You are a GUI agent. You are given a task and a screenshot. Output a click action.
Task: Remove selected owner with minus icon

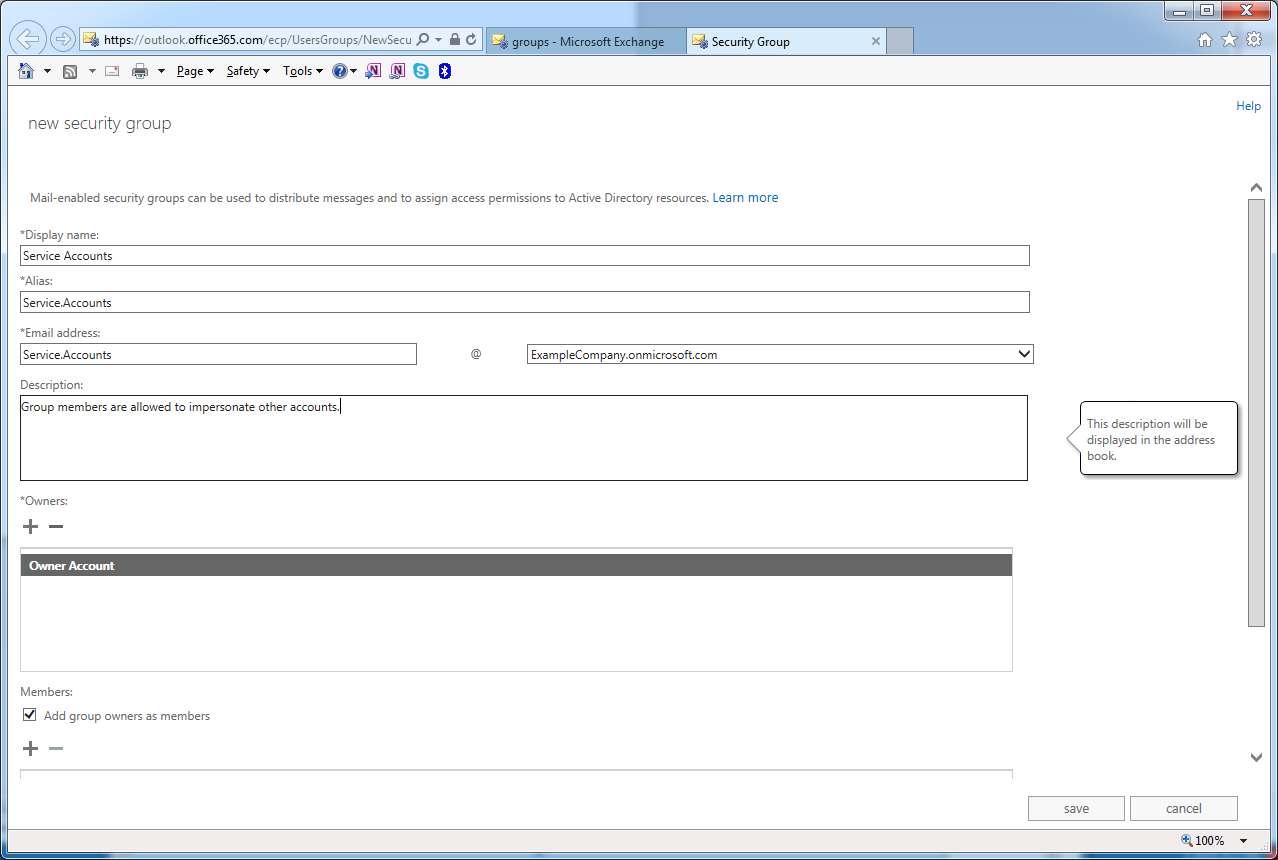coord(56,527)
